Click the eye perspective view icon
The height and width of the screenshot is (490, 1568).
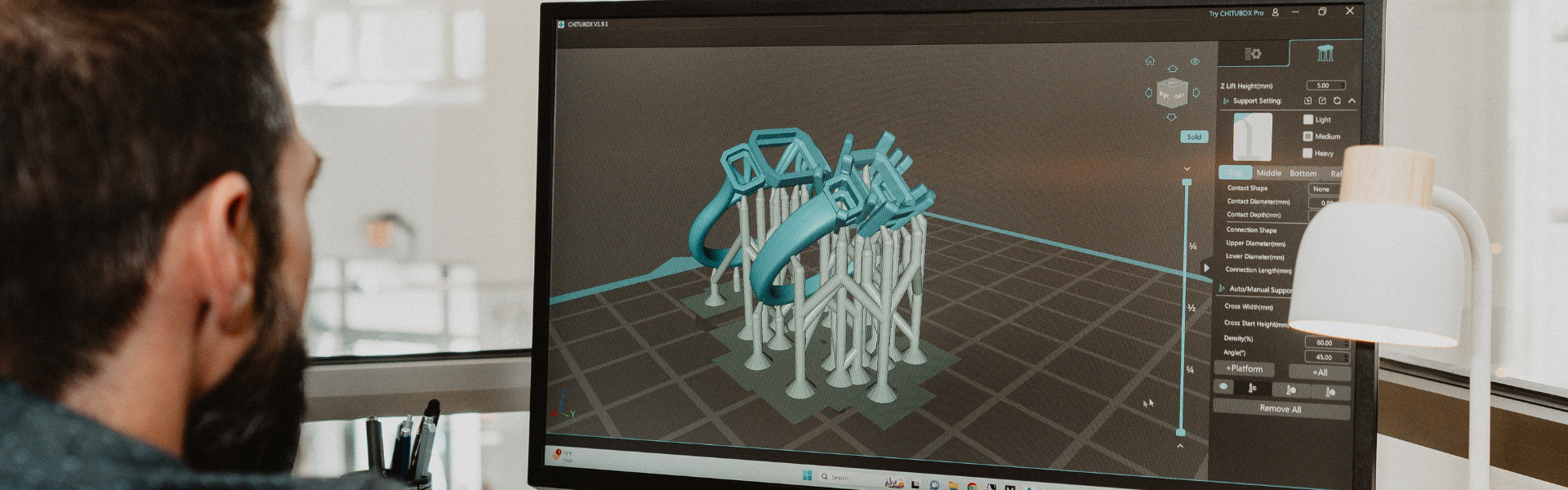pyautogui.click(x=1195, y=62)
